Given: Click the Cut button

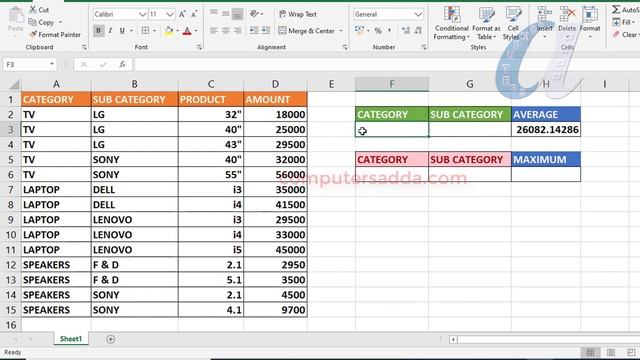Looking at the screenshot, I should point(39,10).
